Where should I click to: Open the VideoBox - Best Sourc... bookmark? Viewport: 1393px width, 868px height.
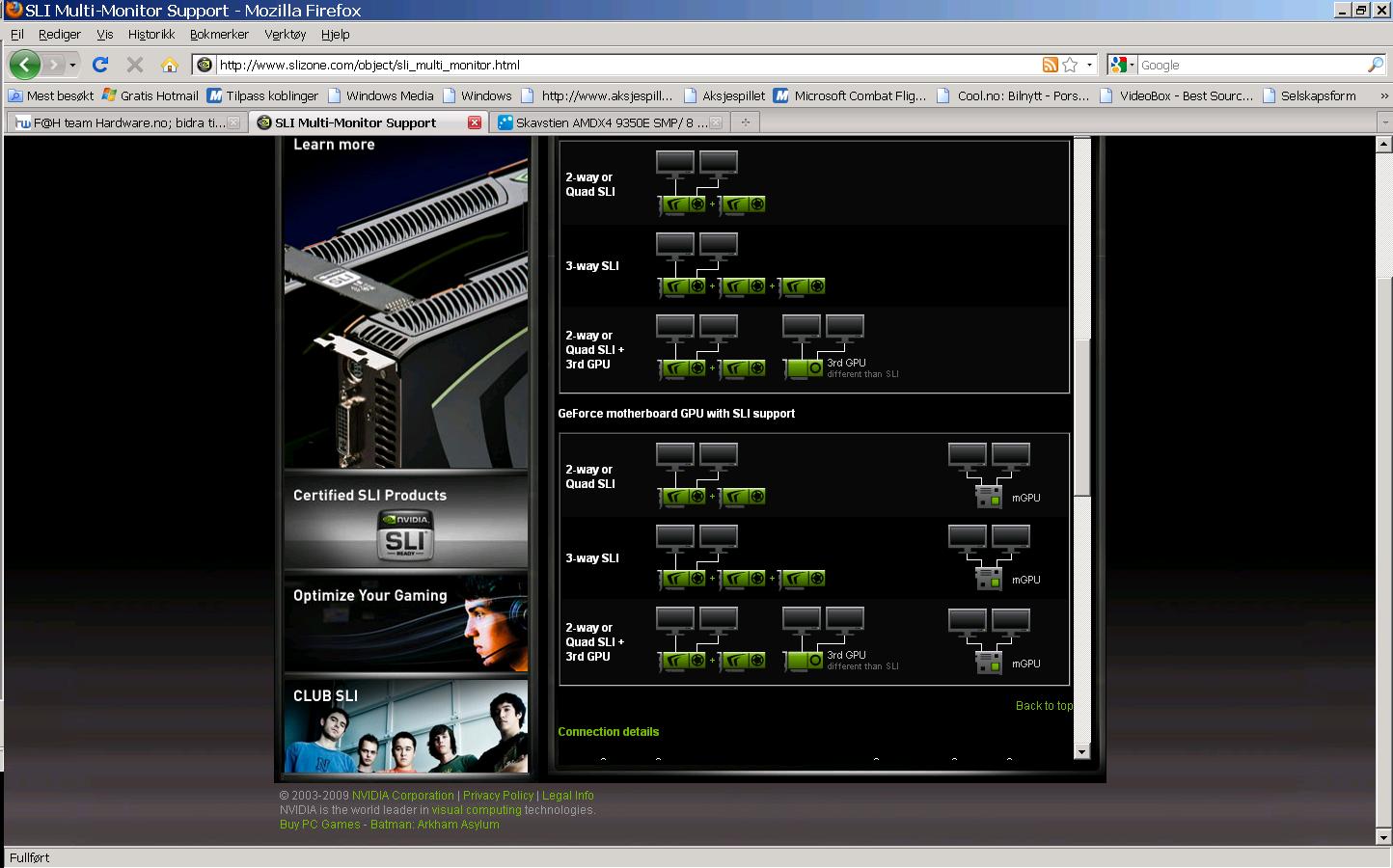pos(1177,95)
